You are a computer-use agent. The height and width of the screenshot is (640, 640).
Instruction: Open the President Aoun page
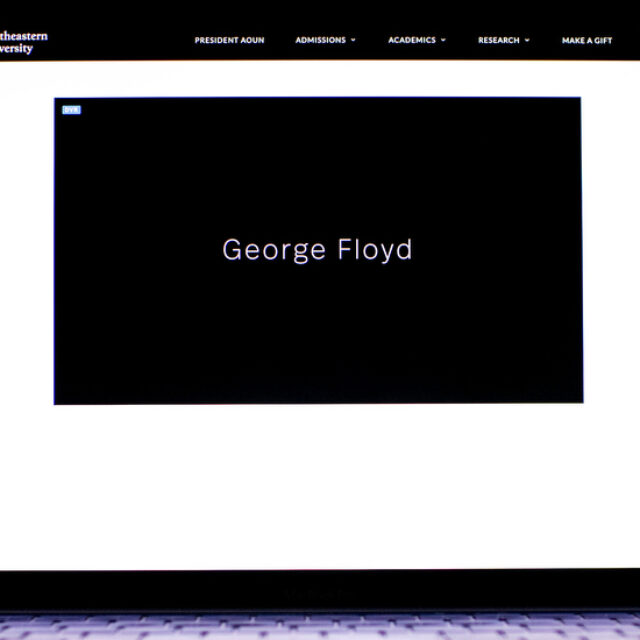click(229, 41)
